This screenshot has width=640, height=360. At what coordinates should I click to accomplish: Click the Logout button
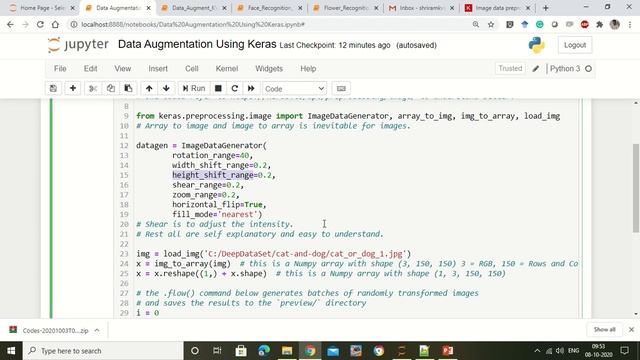click(x=575, y=45)
